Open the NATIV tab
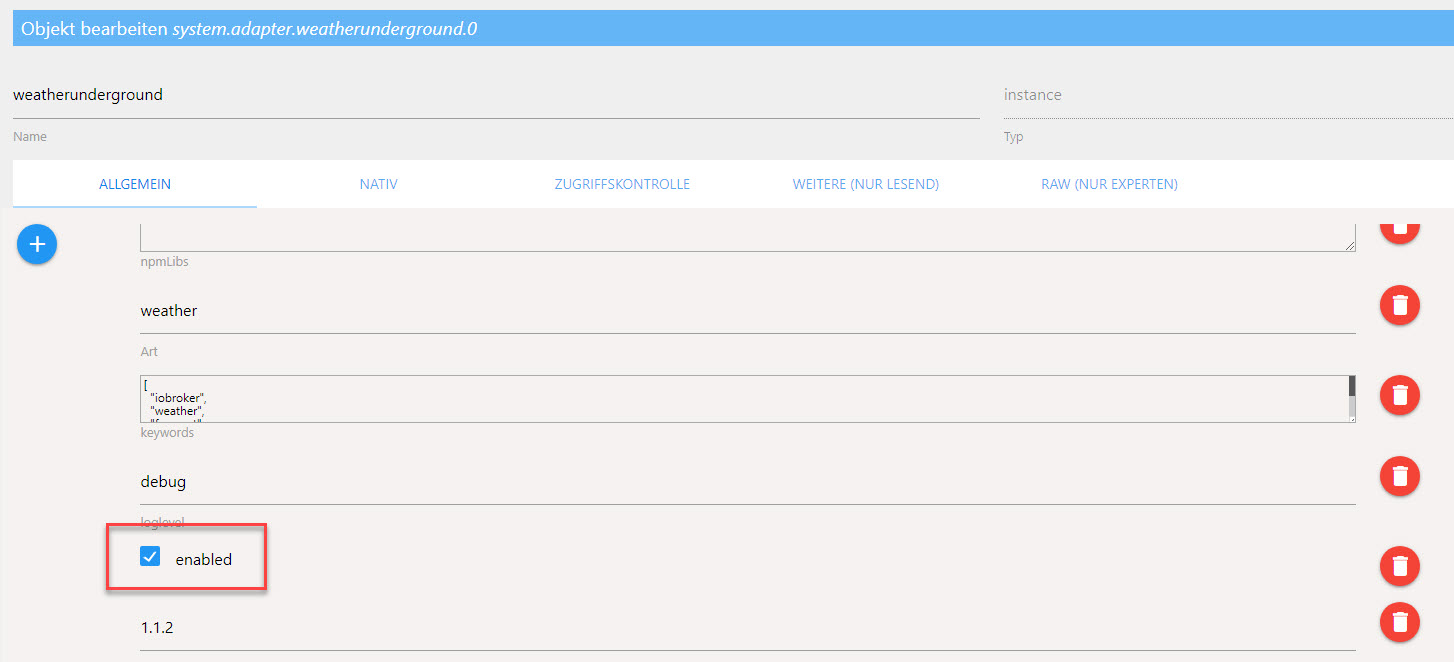1454x662 pixels. pos(379,184)
